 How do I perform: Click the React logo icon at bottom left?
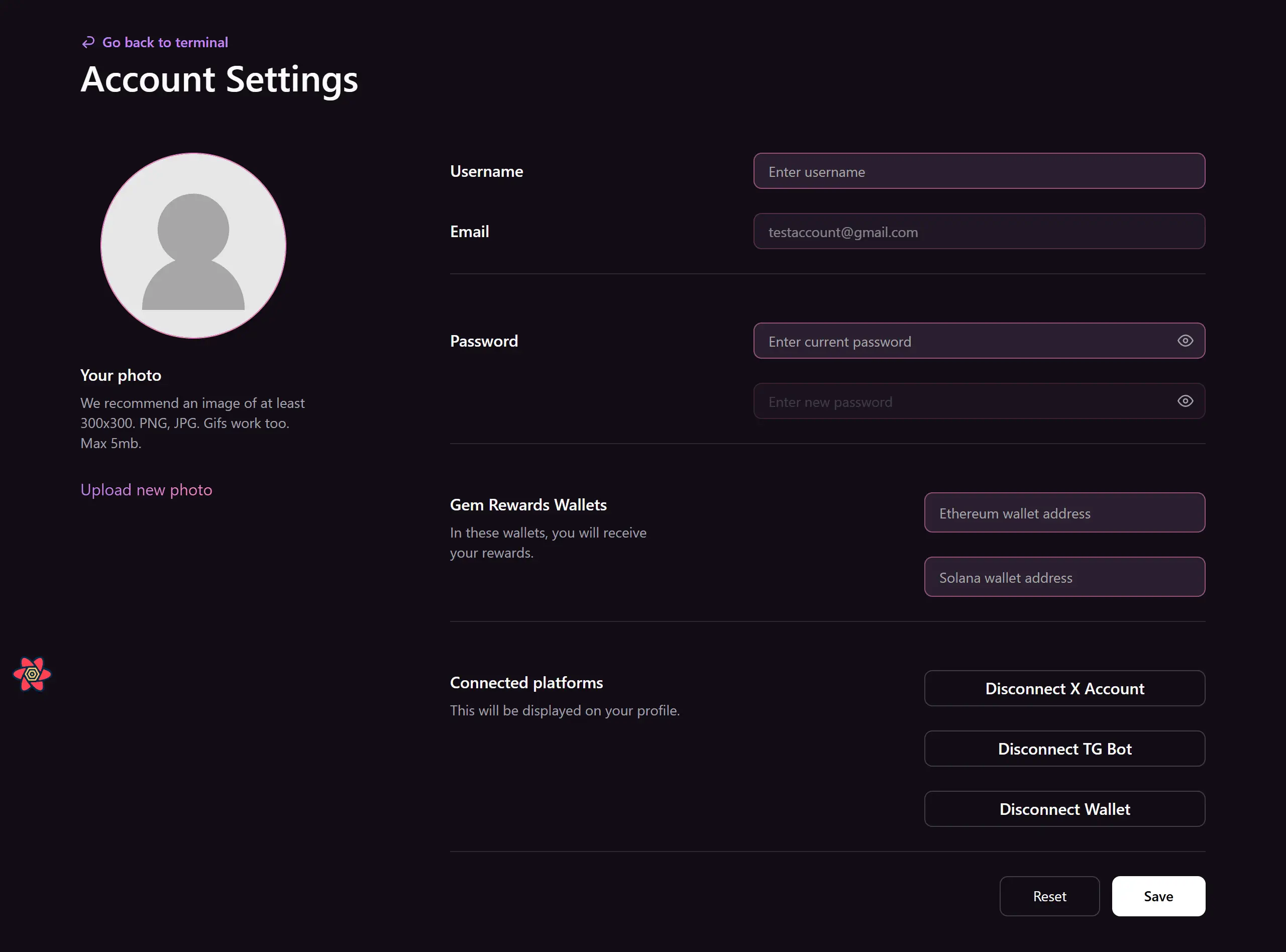32,674
